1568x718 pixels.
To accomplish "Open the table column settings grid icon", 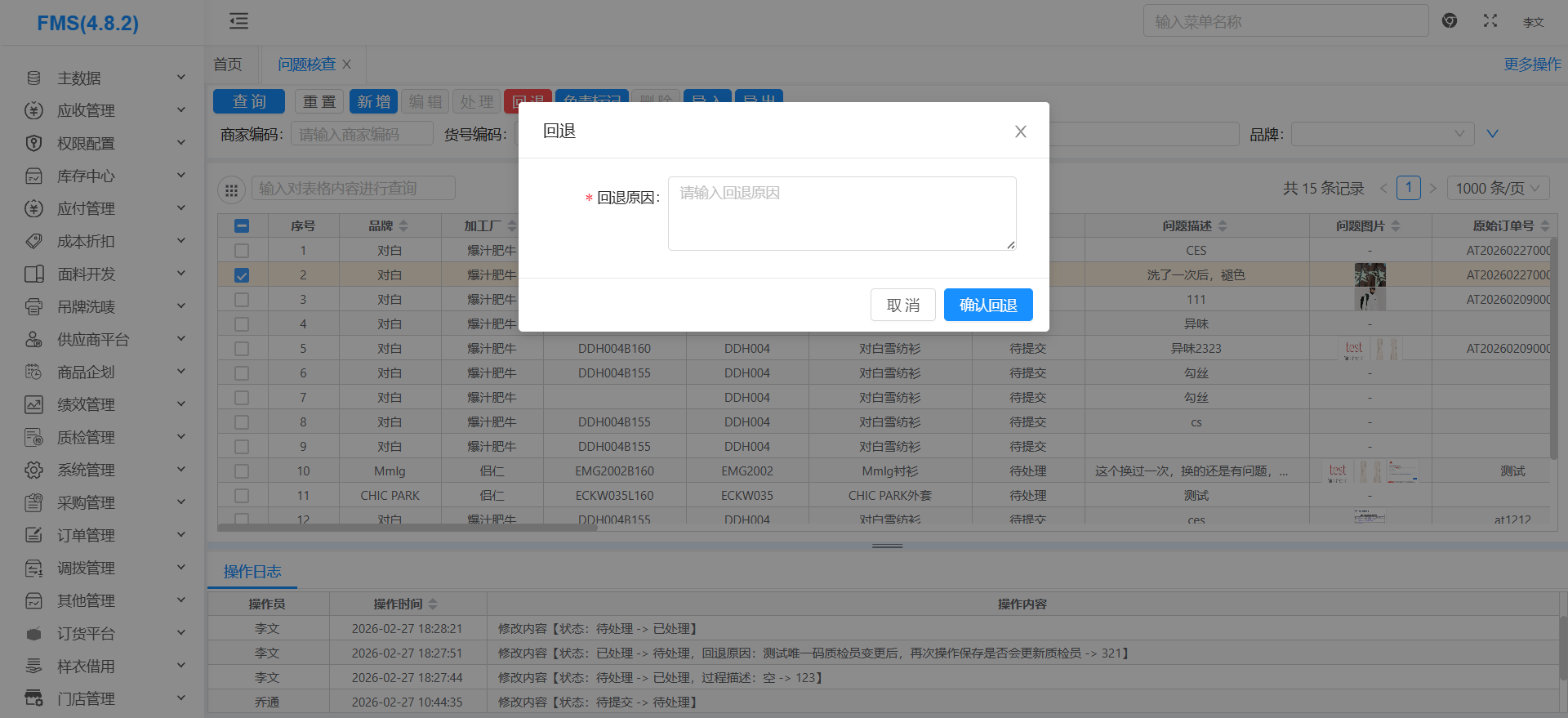I will coord(231,190).
